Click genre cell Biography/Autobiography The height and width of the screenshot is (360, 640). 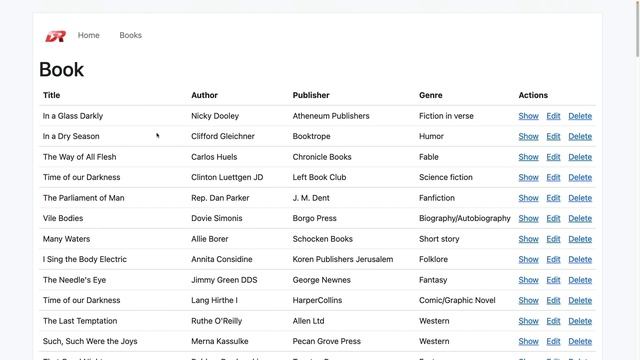click(x=464, y=218)
